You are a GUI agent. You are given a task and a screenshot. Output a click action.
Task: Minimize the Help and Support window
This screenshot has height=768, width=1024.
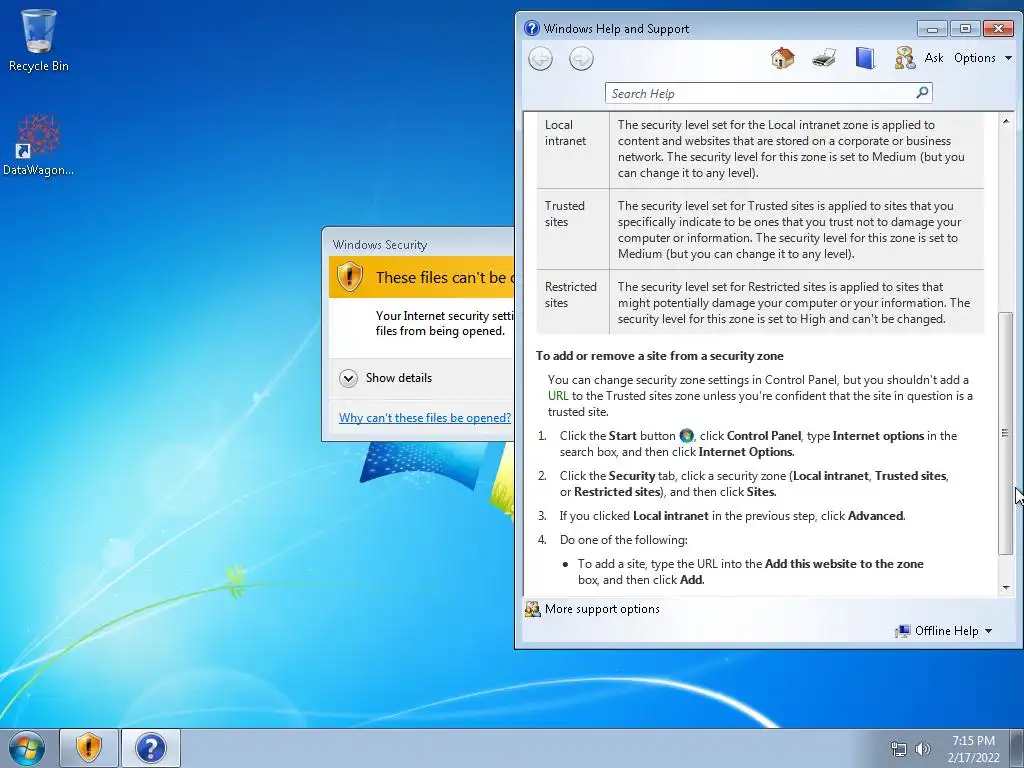click(x=932, y=29)
